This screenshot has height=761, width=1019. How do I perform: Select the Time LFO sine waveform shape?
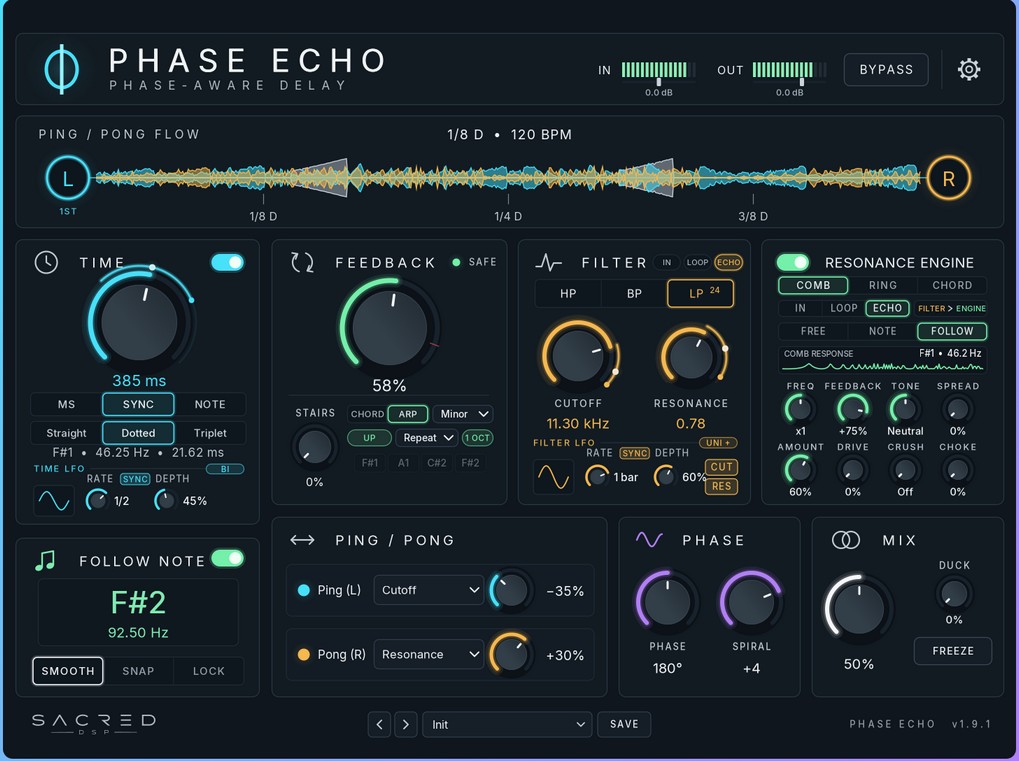54,500
